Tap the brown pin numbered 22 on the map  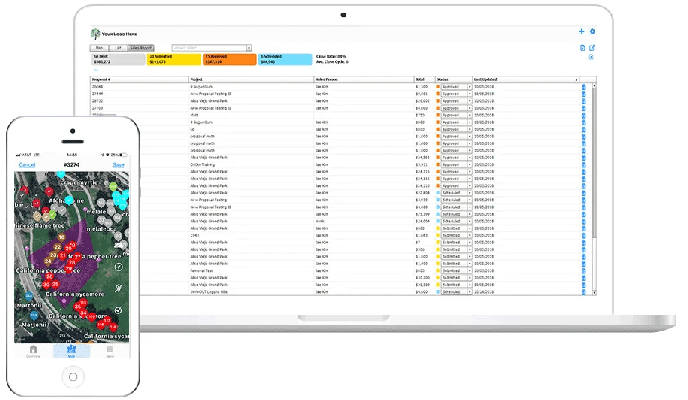tap(57, 247)
